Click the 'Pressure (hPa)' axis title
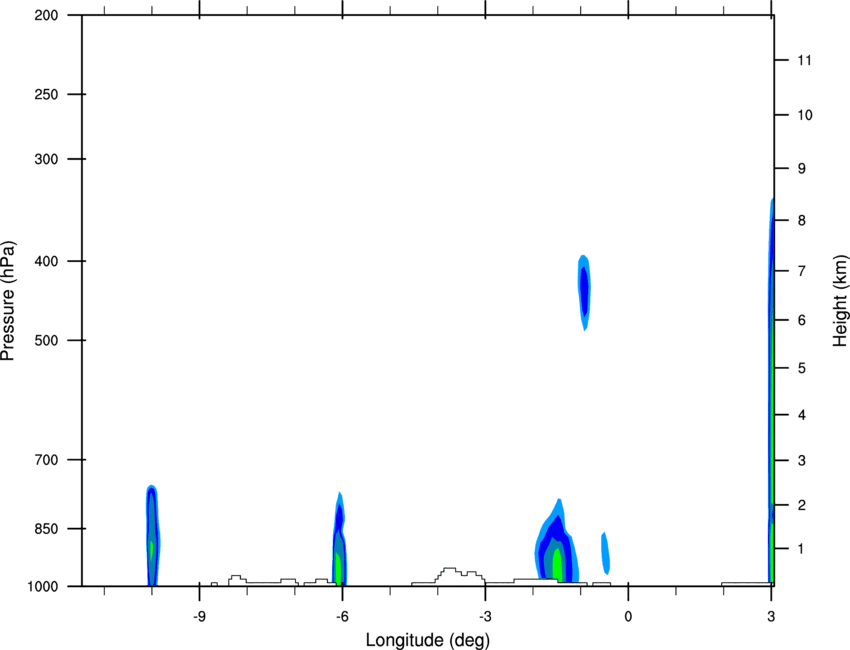850x650 pixels. tap(8, 301)
